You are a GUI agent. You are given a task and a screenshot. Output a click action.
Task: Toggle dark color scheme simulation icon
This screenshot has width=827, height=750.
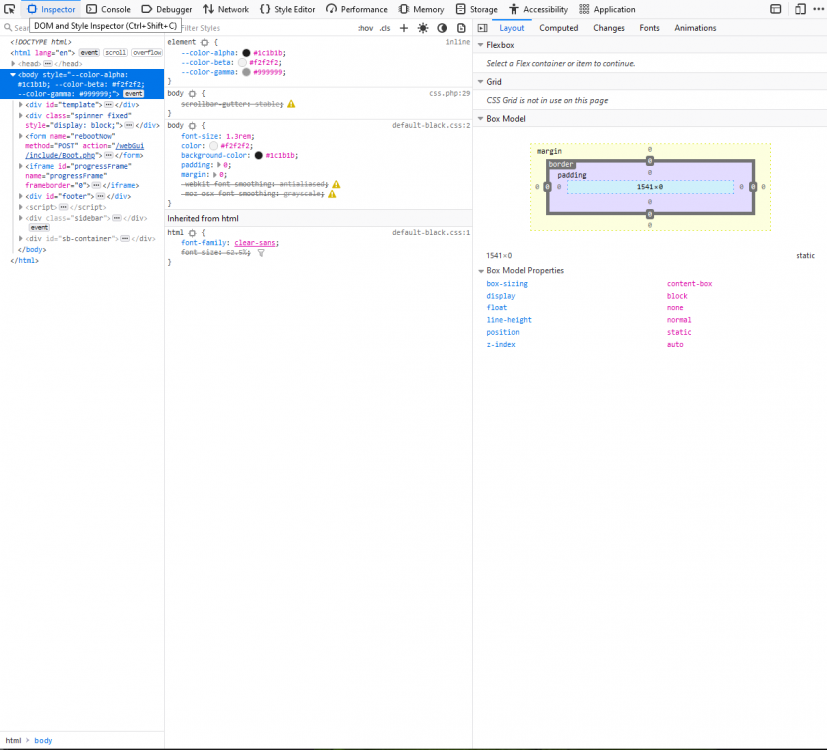[443, 28]
